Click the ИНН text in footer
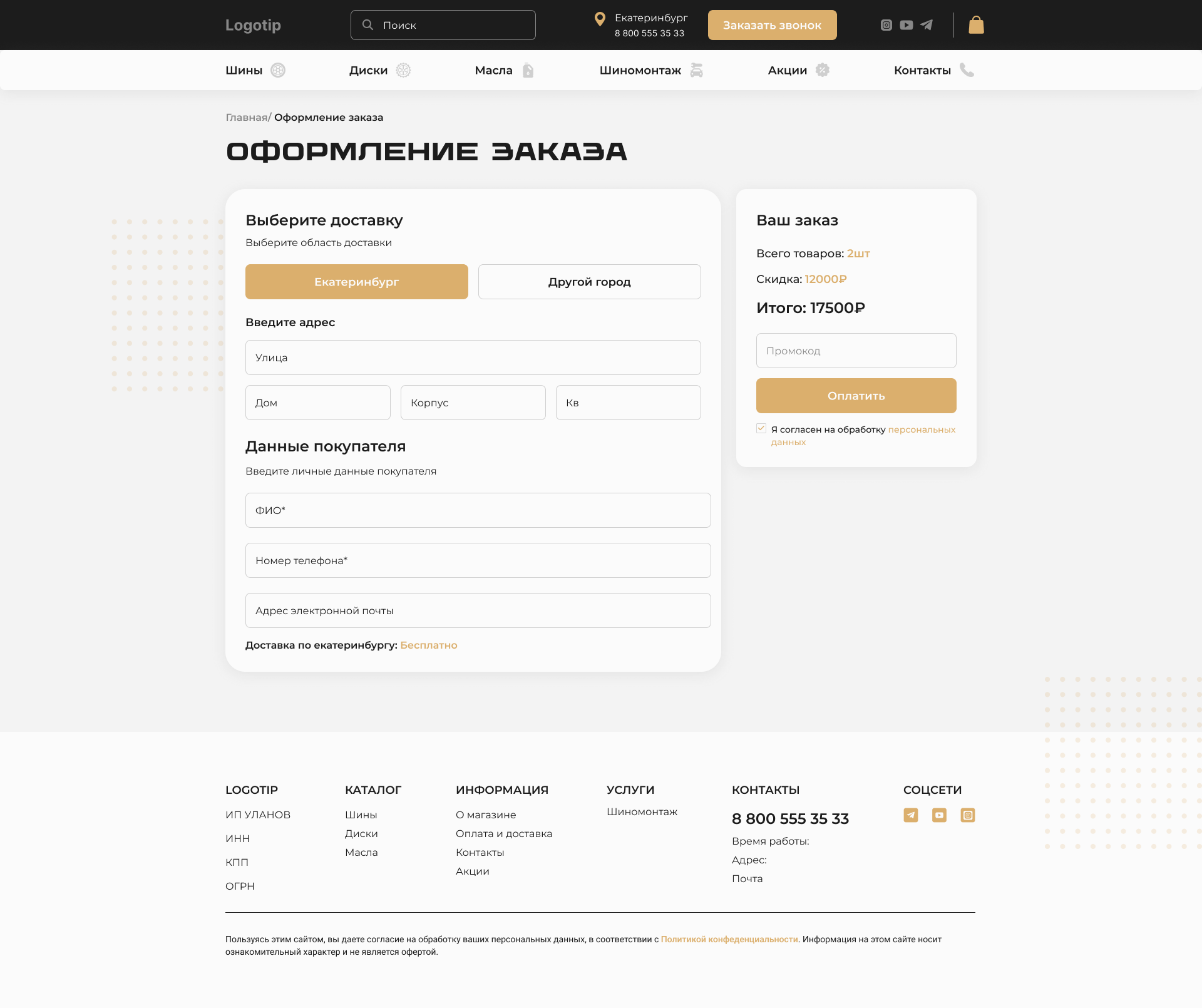The width and height of the screenshot is (1202, 1008). point(238,838)
